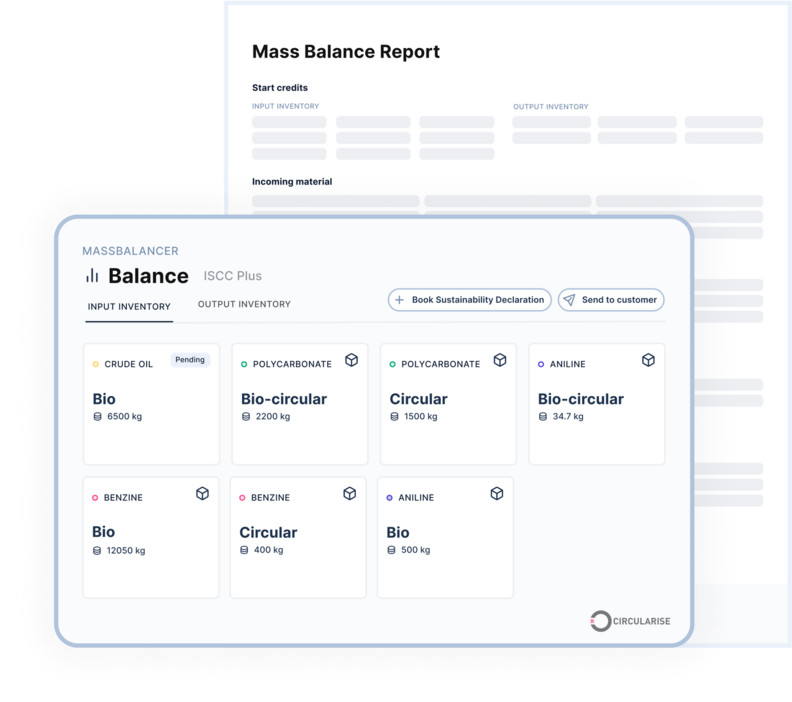
Task: Click the cube icon on Bio-circular Aniline card
Action: point(648,360)
